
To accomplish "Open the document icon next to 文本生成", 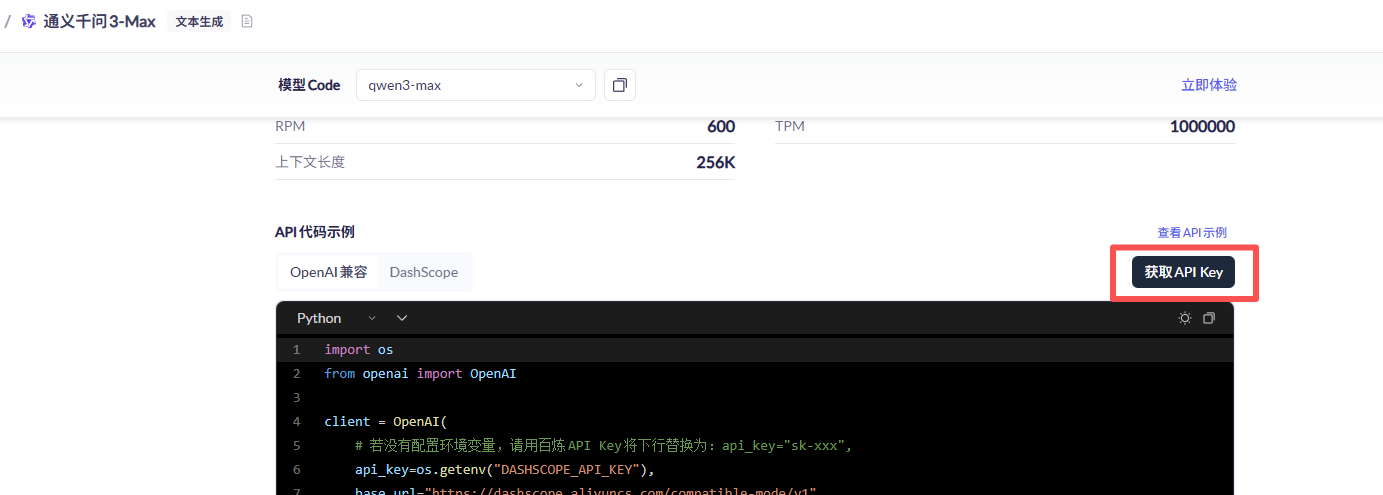I will click(247, 21).
